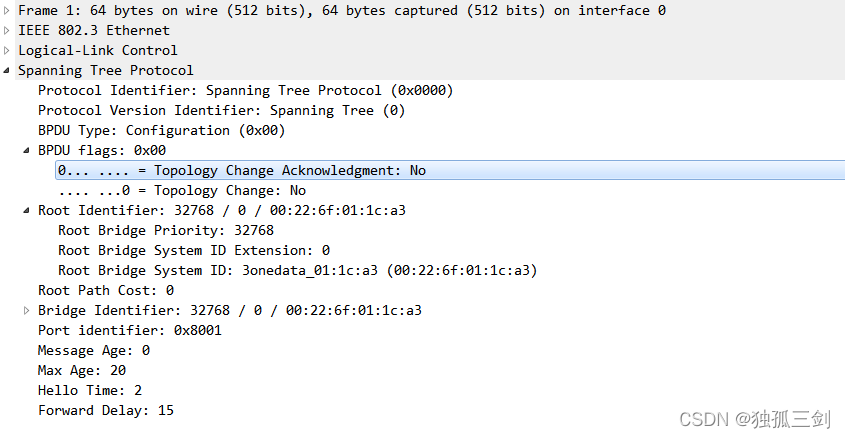Select the Root Bridge Priority row
The height and width of the screenshot is (438, 845).
(x=165, y=230)
